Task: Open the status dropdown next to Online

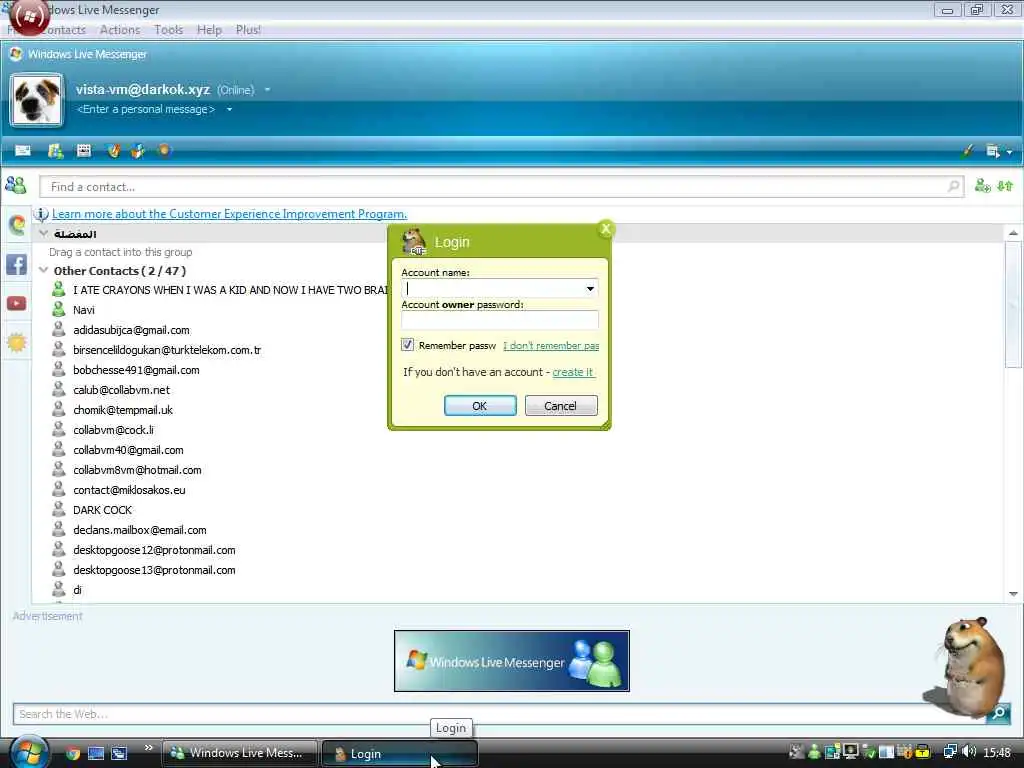Action: (267, 89)
